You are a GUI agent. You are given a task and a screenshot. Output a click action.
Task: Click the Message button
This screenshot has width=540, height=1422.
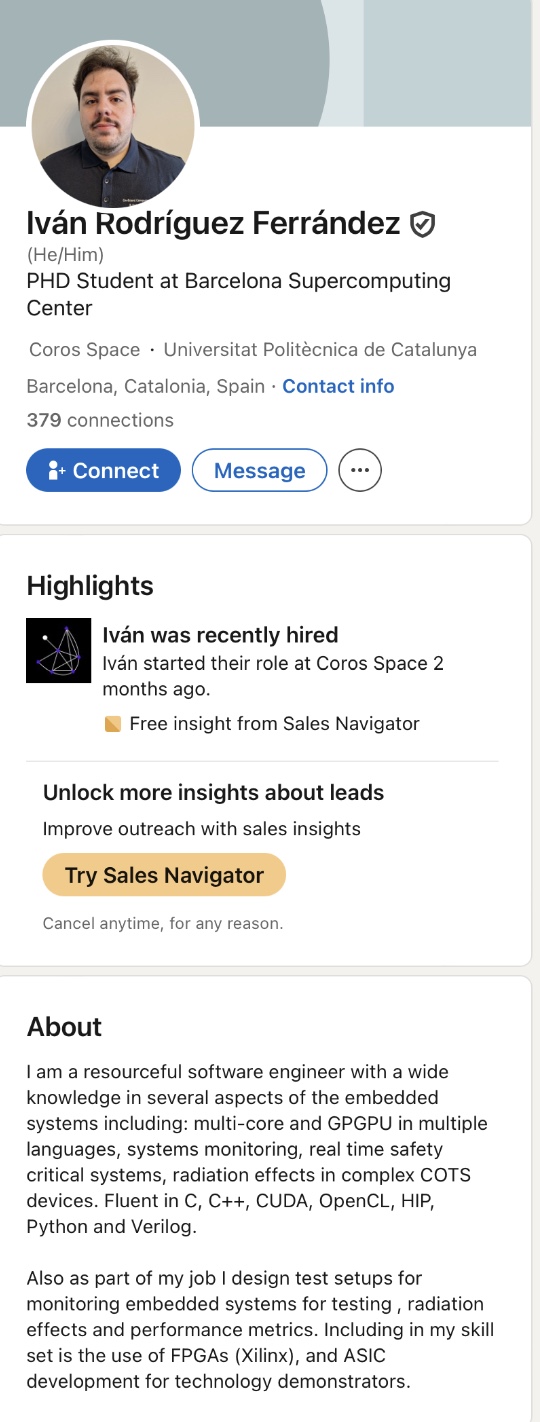(259, 470)
